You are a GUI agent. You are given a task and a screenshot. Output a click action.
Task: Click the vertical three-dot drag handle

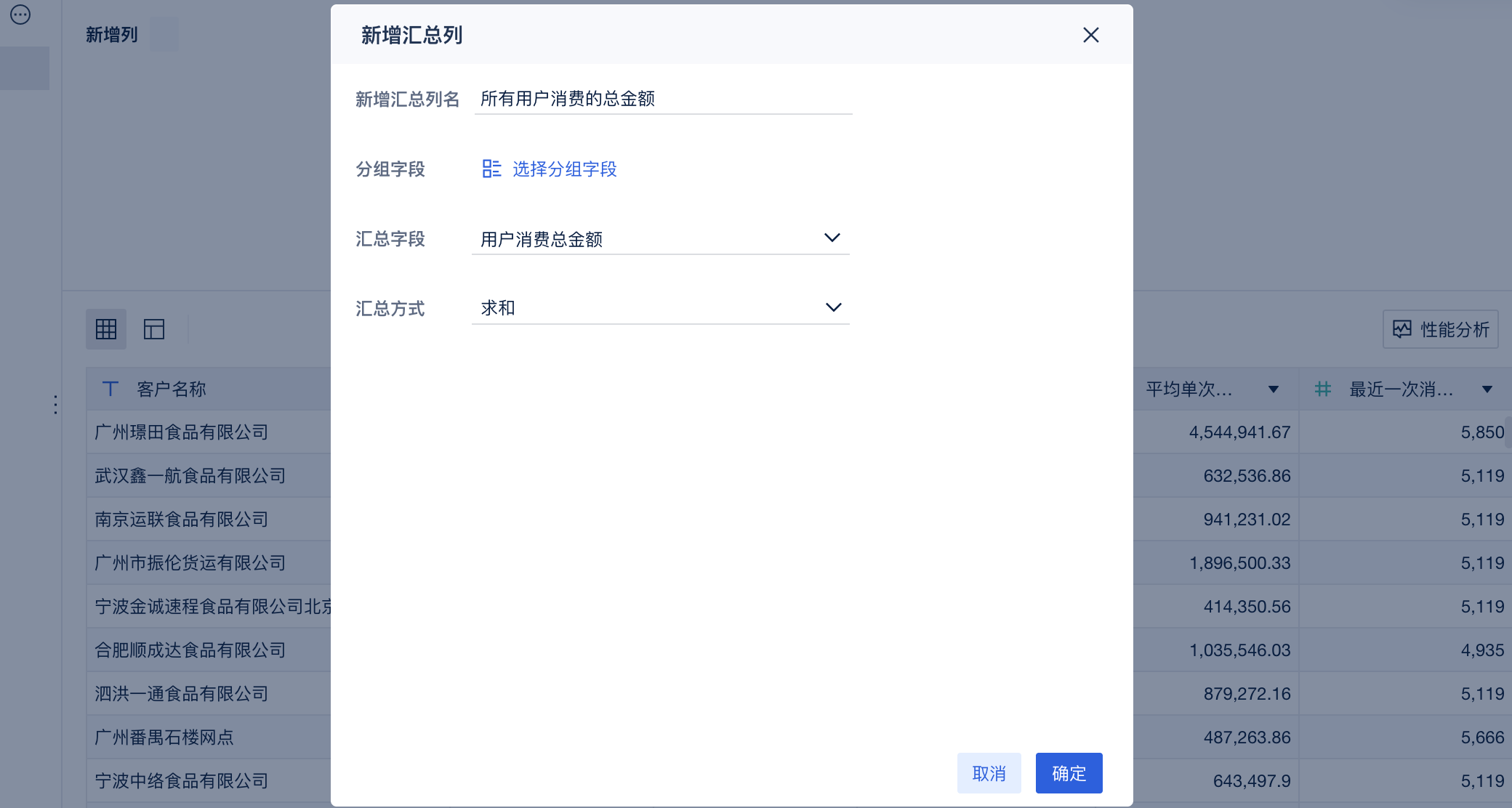tap(55, 405)
